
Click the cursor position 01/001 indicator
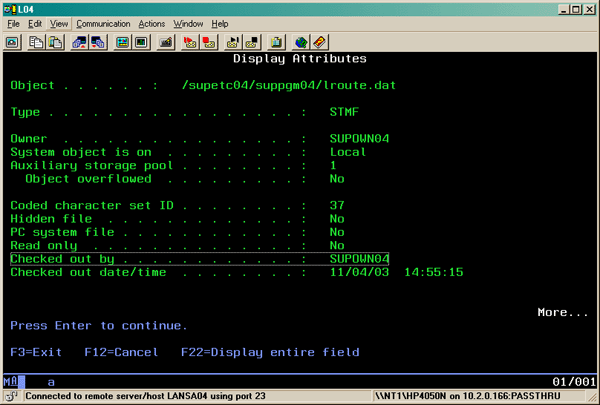tap(574, 382)
